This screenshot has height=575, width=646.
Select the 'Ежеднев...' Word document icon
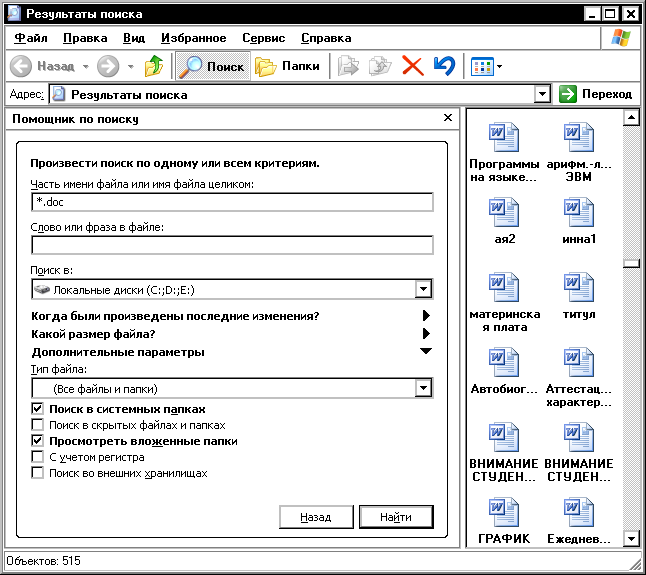(579, 512)
